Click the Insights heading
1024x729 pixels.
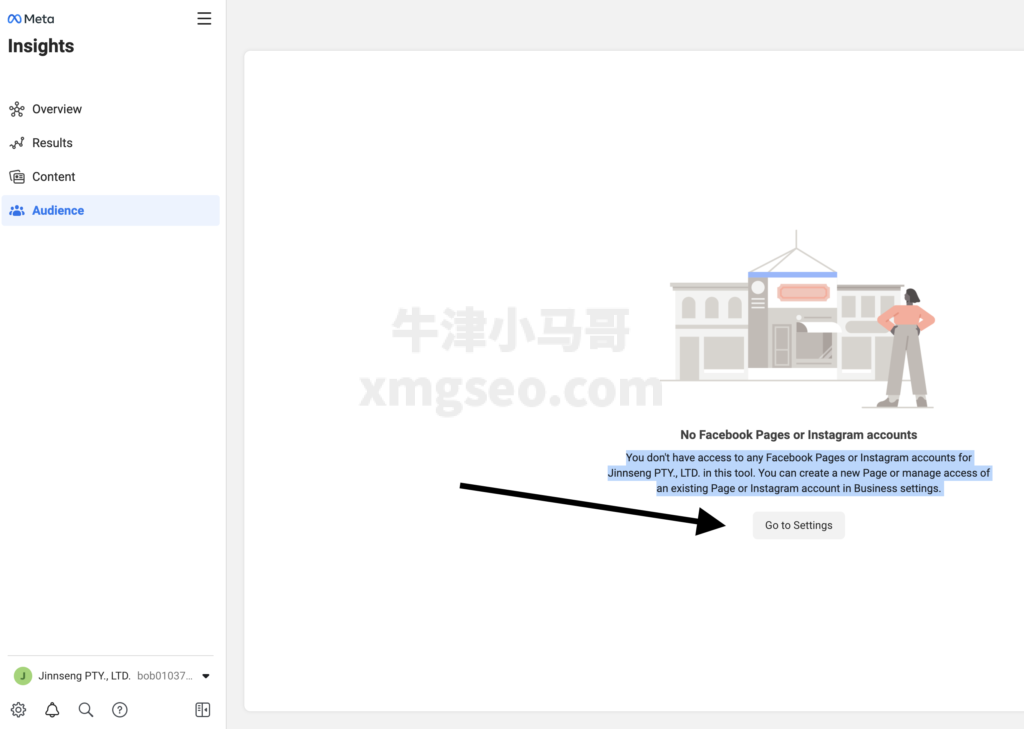coord(40,46)
